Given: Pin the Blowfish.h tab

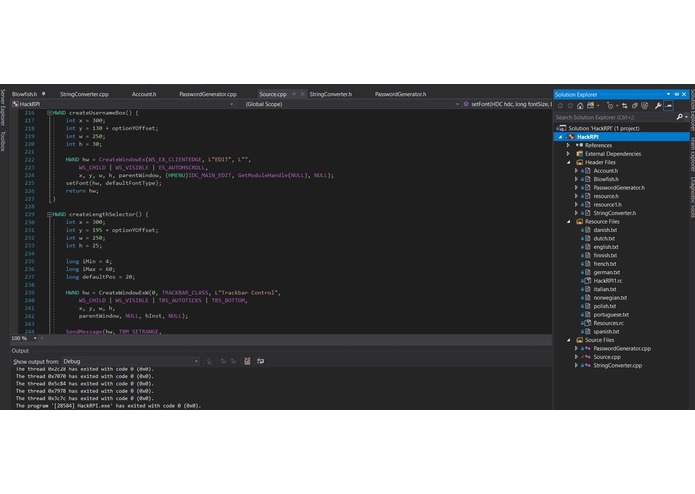Looking at the screenshot, I should (x=43, y=94).
